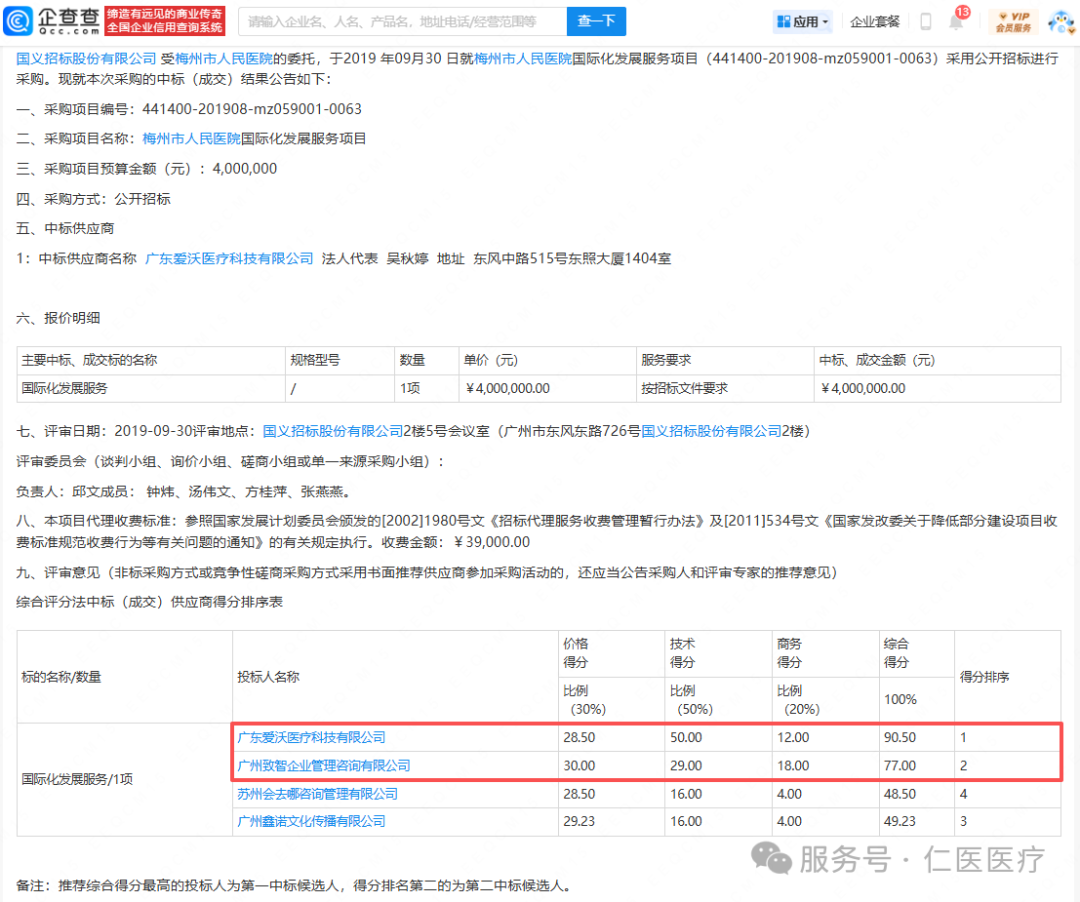This screenshot has height=902, width=1080.
Task: Expand the 应用 dropdown arrow
Action: 826,22
